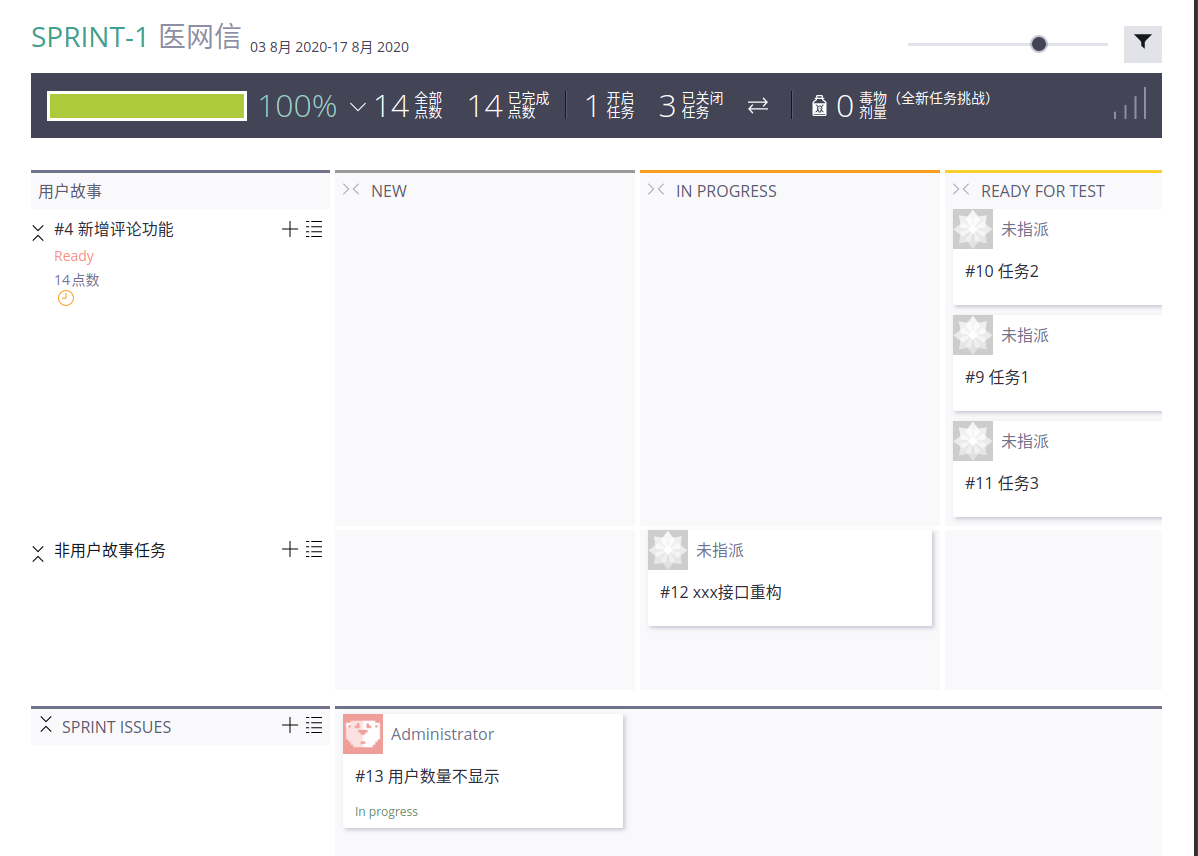
Task: Click the double-arrow moved tasks icon
Action: [x=758, y=105]
